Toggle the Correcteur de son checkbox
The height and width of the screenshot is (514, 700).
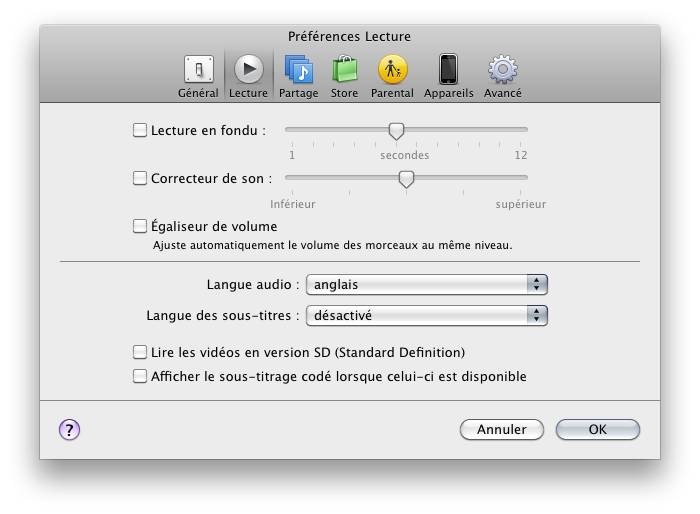[x=140, y=179]
